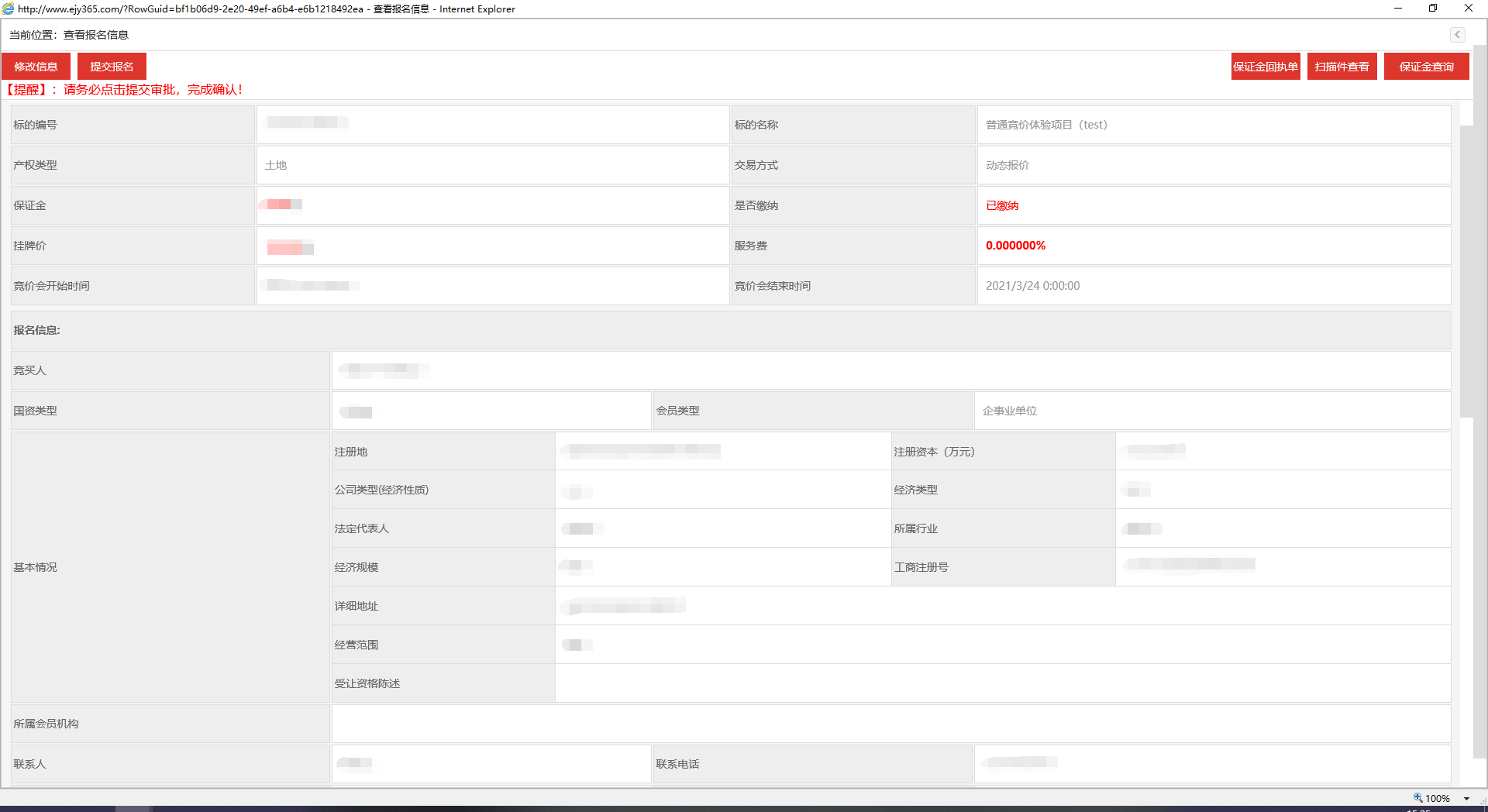Viewport: 1488px width, 812px height.
Task: Open the zoom level dropdown arrow
Action: tap(1466, 799)
